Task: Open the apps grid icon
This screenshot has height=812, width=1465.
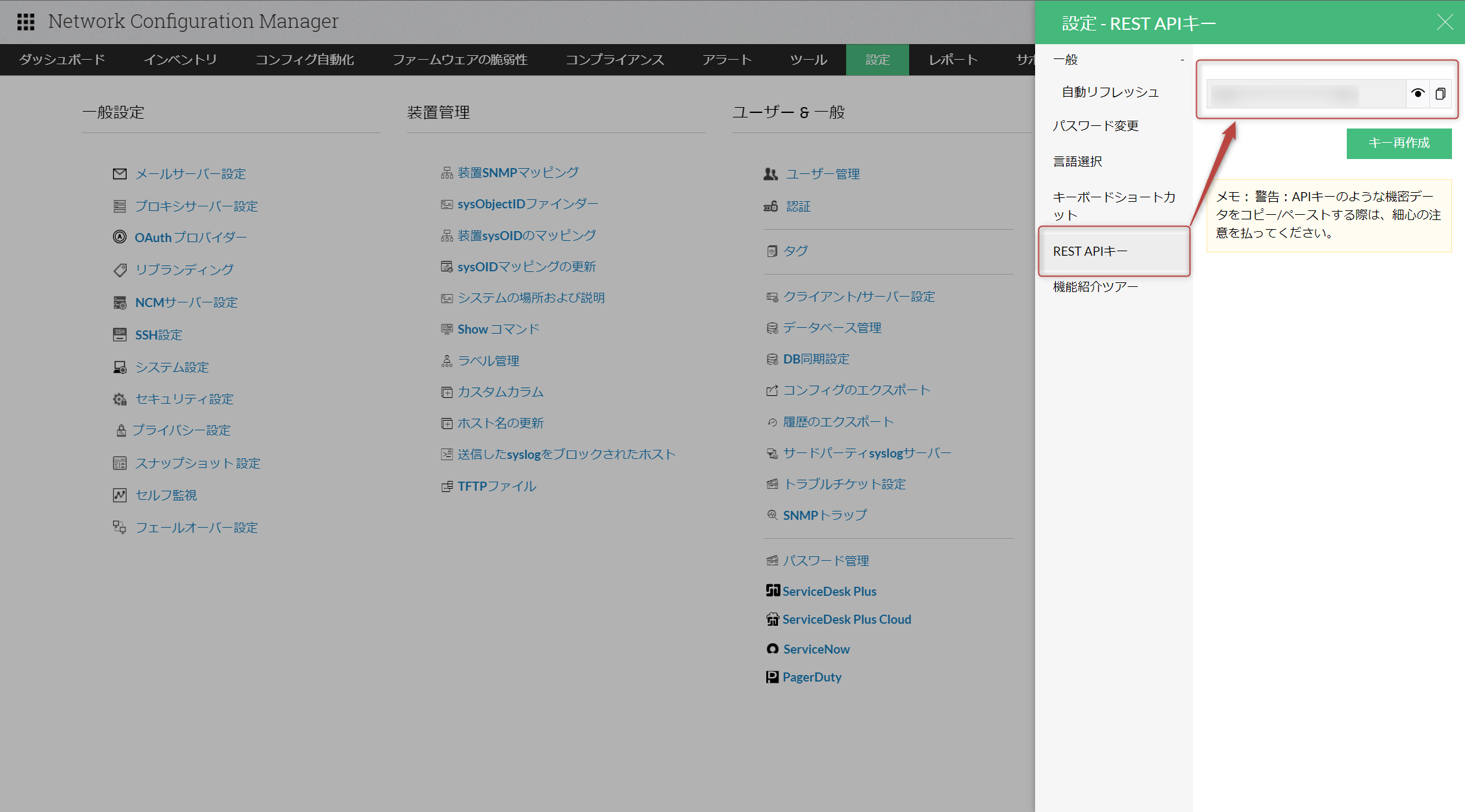Action: pyautogui.click(x=25, y=22)
